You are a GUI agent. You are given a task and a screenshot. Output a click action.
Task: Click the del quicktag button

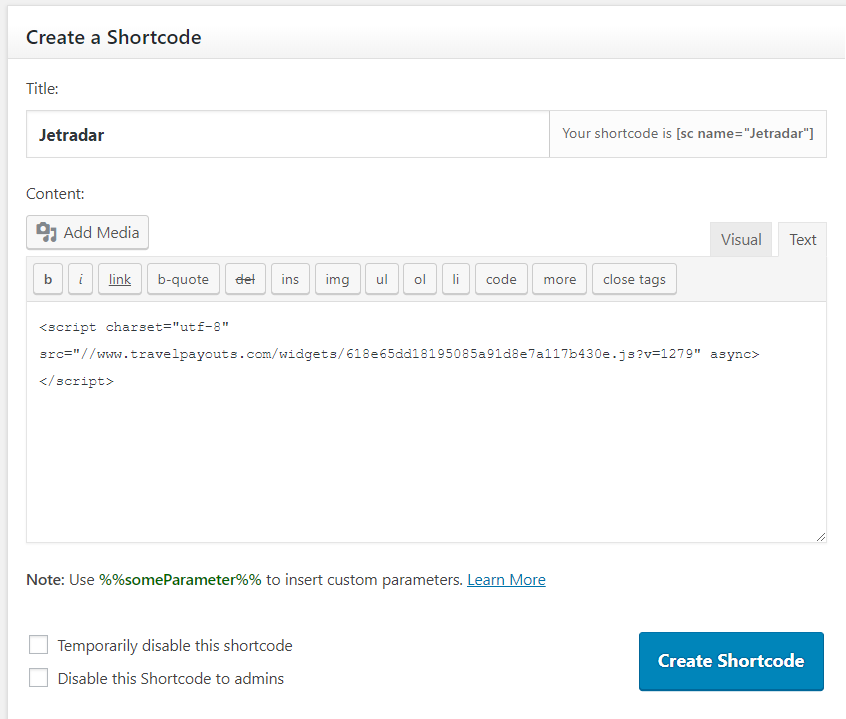point(245,279)
